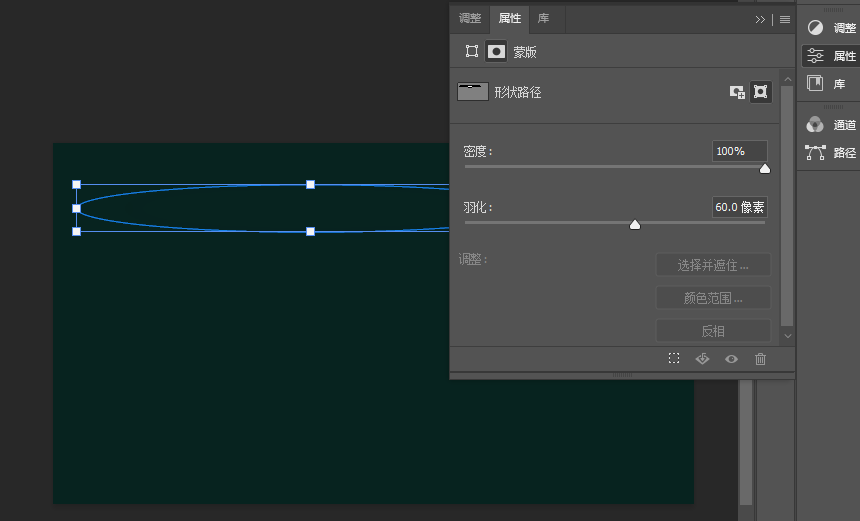Select the vector mask icon
The height and width of the screenshot is (521, 860).
click(x=761, y=92)
